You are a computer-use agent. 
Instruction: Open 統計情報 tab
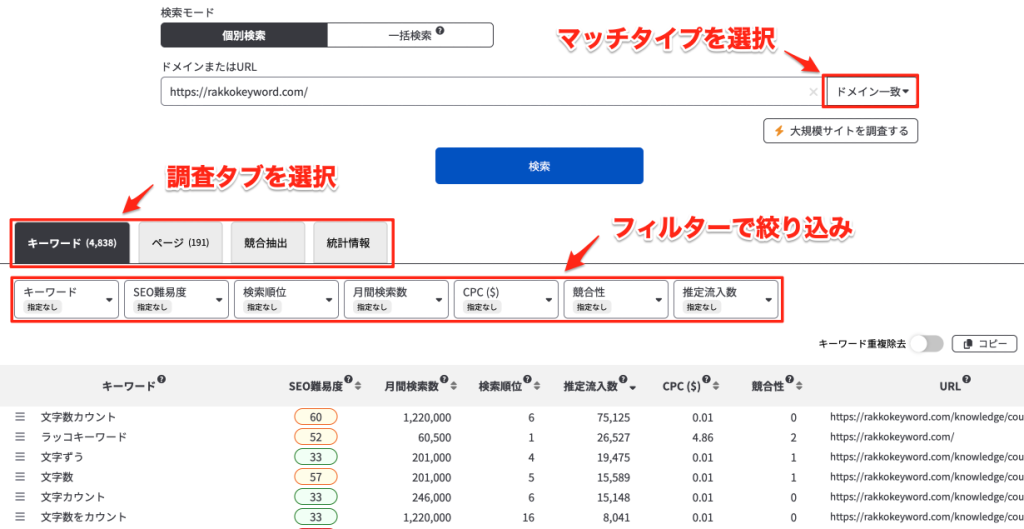click(x=350, y=243)
